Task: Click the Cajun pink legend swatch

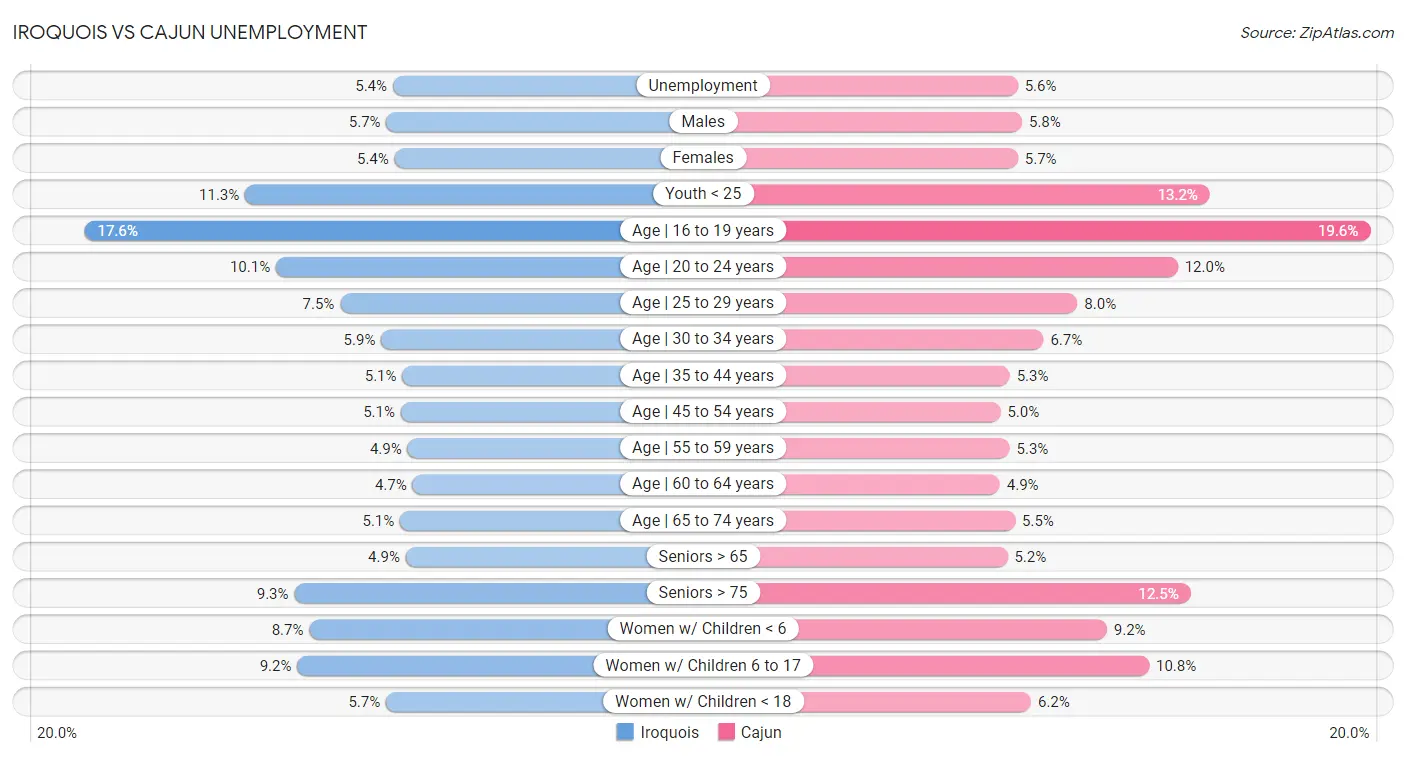Action: tap(726, 732)
